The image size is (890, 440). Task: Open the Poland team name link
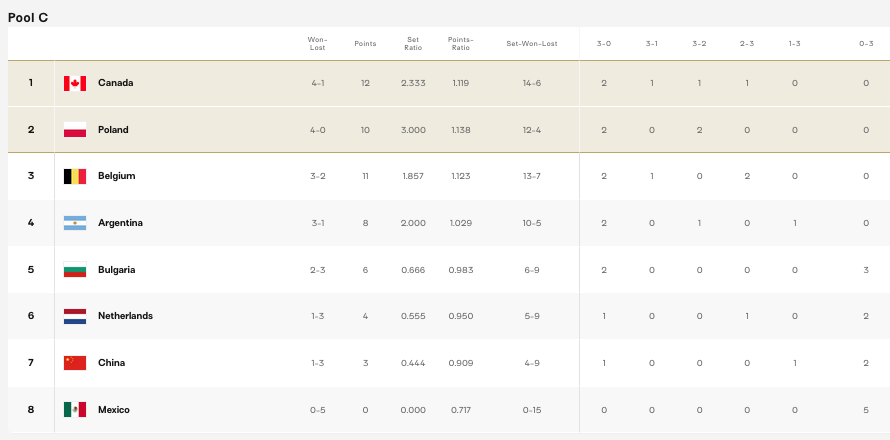coord(113,130)
